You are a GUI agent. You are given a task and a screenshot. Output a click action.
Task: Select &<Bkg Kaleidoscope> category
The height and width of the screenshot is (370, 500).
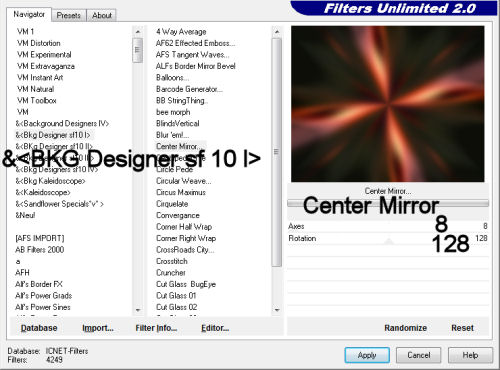(50, 181)
